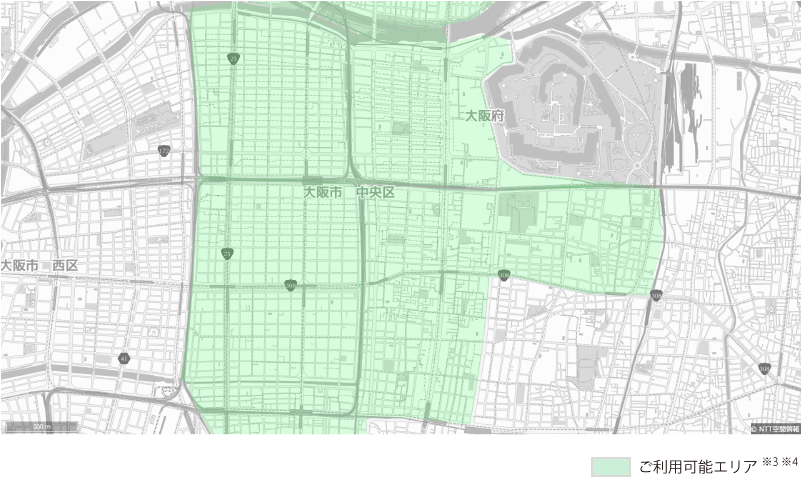Click the green legend color swatch
Image resolution: width=803 pixels, height=481 pixels.
pos(610,466)
